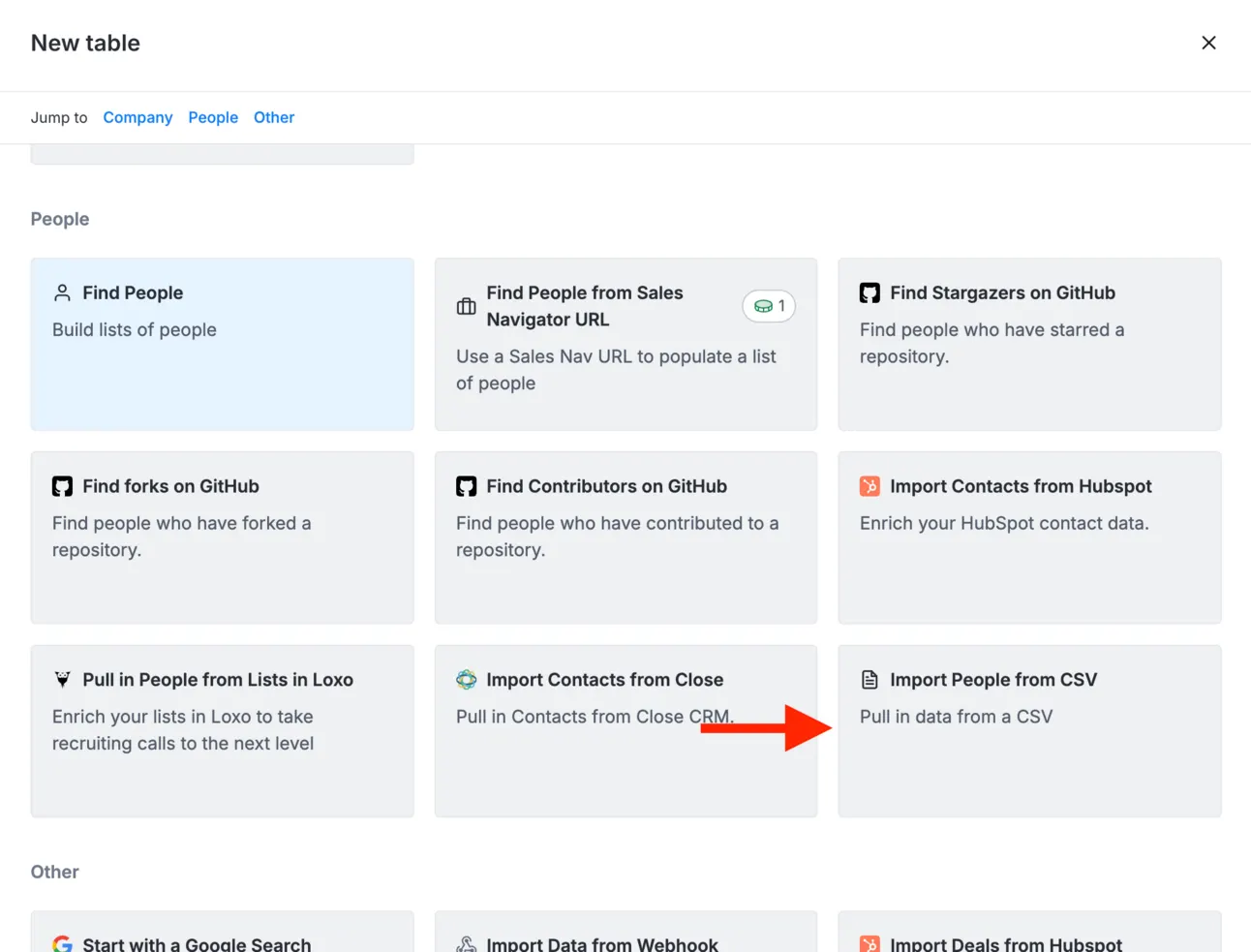The image size is (1251, 952).
Task: Click the HubSpot icon beside Import Deals
Action: (870, 944)
